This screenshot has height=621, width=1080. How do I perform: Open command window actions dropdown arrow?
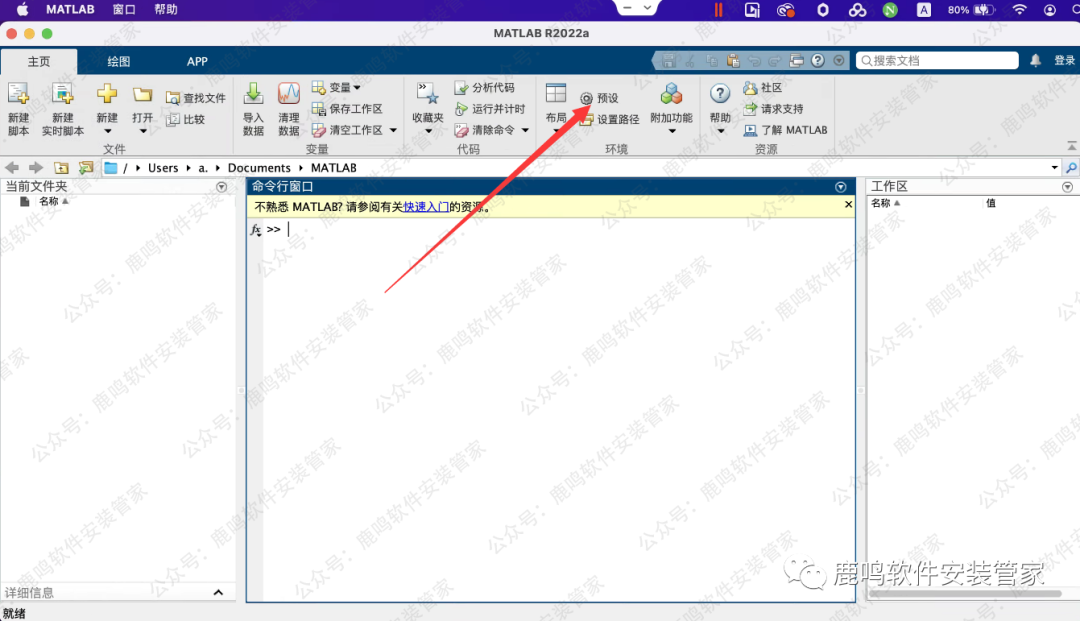pyautogui.click(x=840, y=187)
